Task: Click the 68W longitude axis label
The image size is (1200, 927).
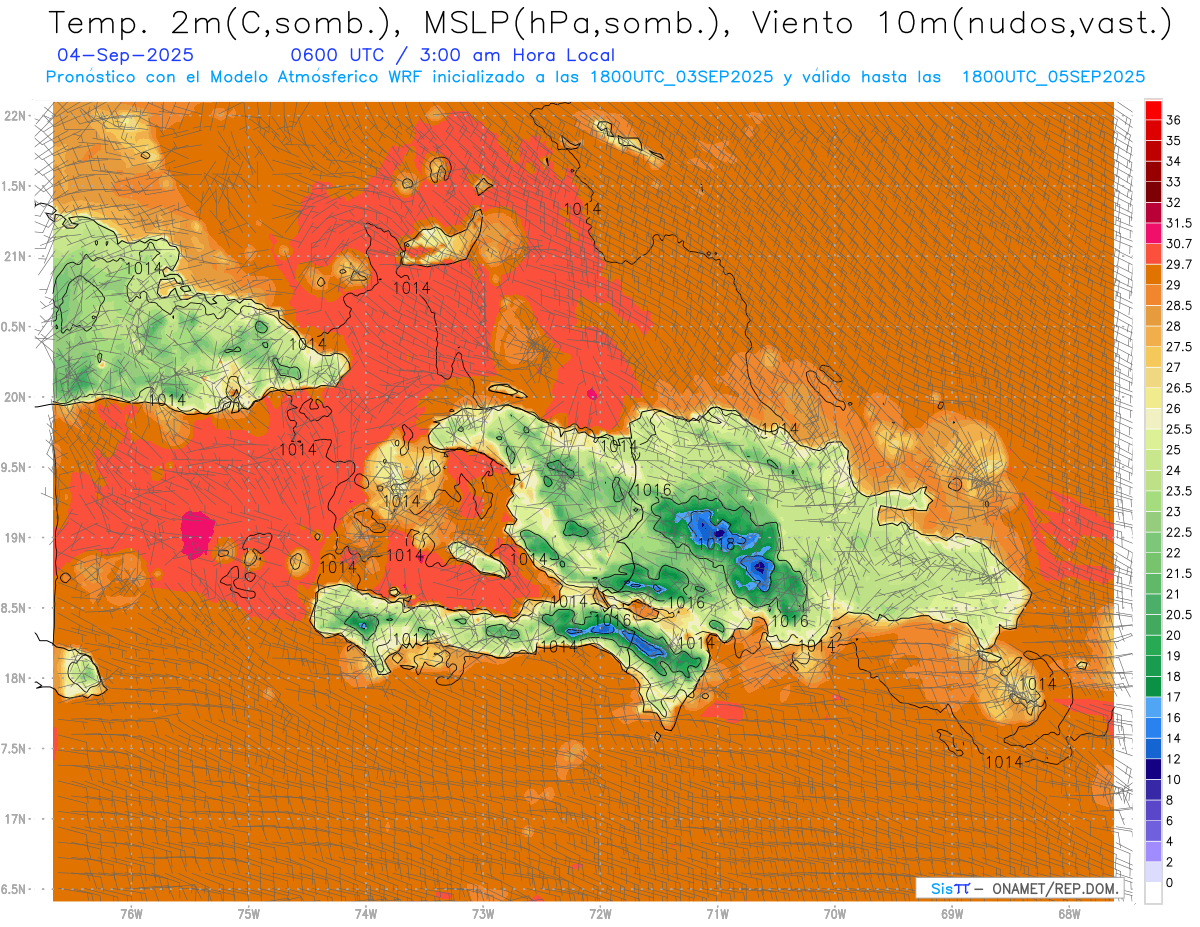Action: pyautogui.click(x=1069, y=914)
